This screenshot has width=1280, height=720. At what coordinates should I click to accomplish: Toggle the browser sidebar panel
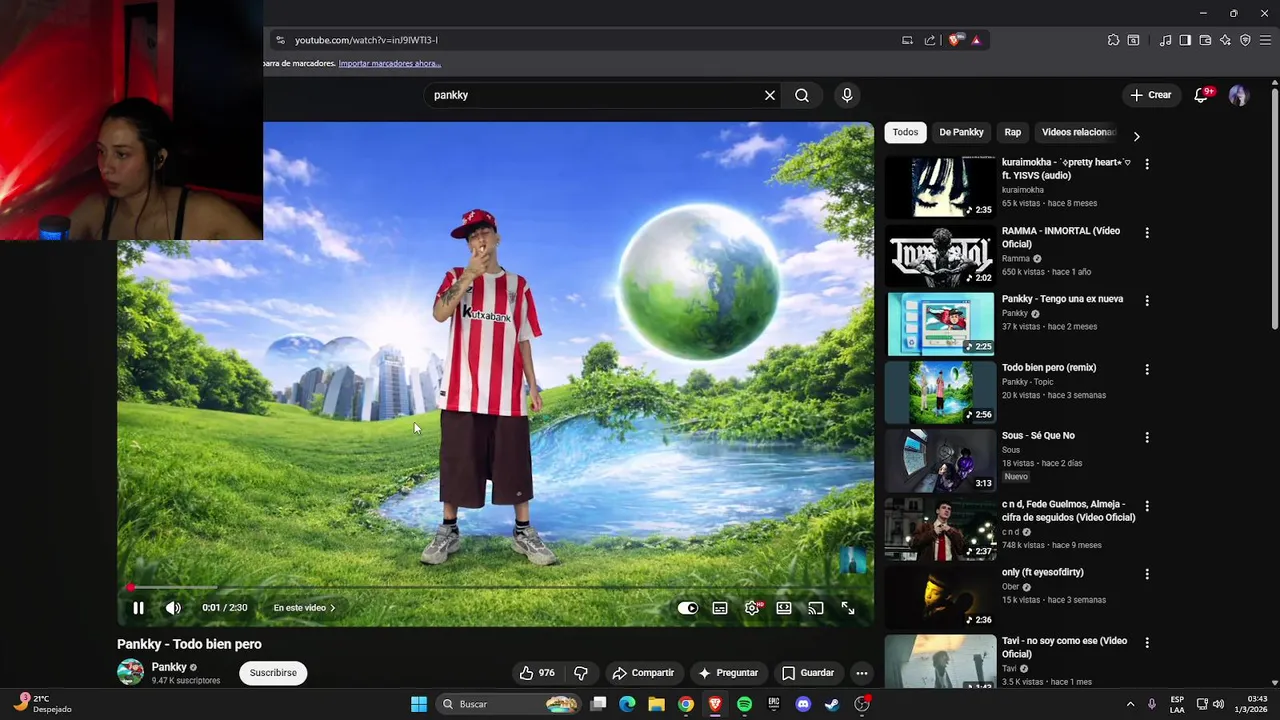(1185, 40)
